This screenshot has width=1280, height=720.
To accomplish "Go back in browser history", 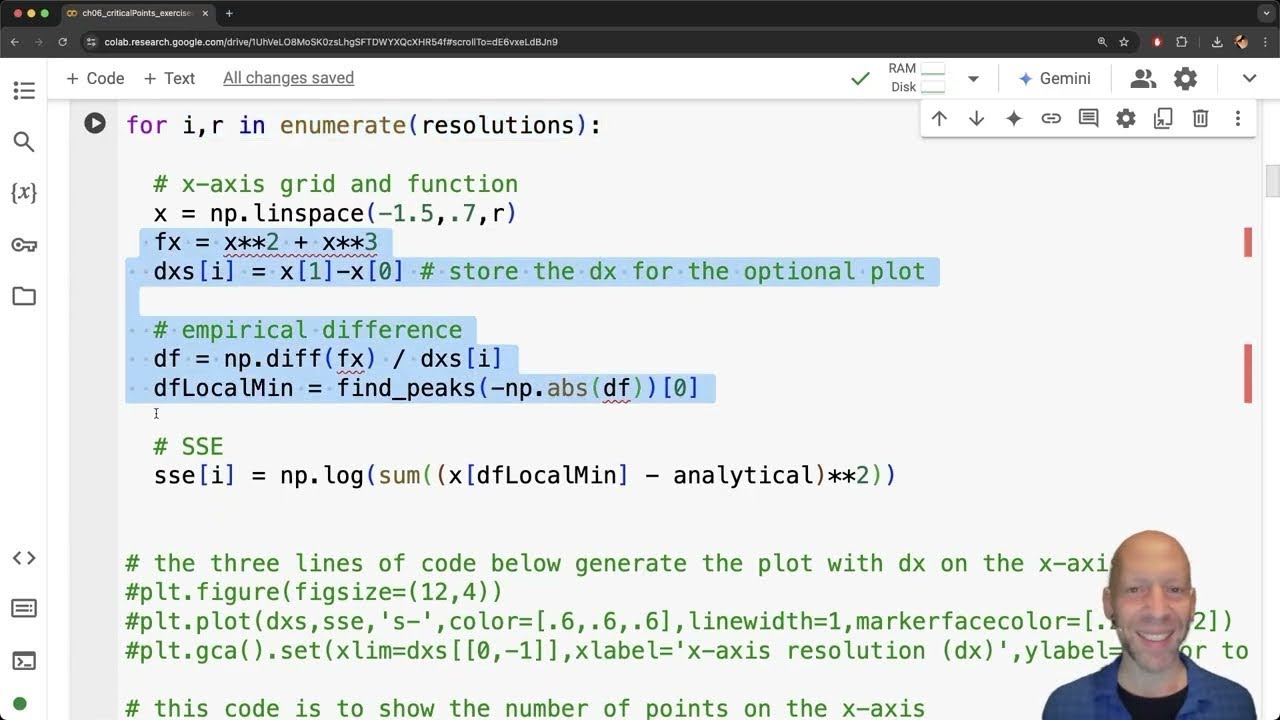I will [x=15, y=42].
